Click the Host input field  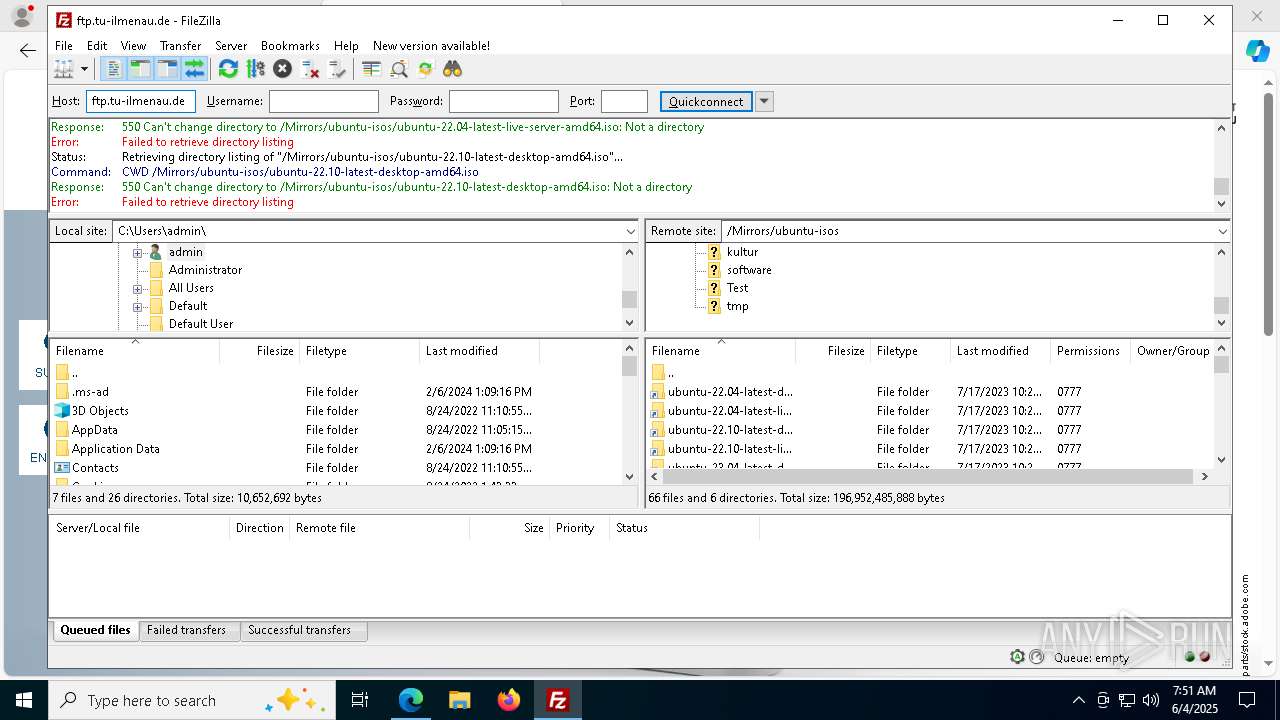pos(141,101)
